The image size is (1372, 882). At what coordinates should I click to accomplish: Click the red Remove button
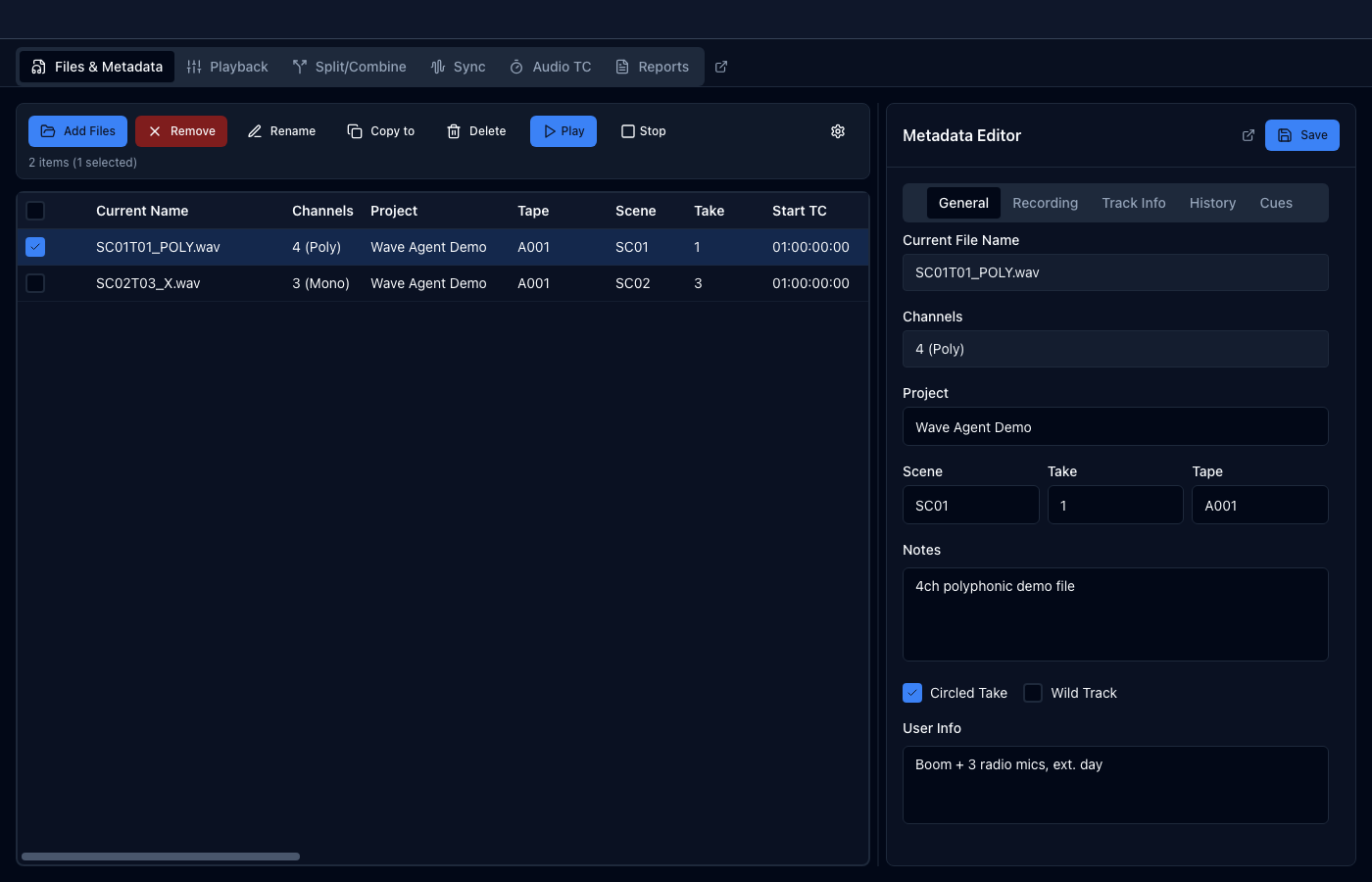pyautogui.click(x=181, y=131)
